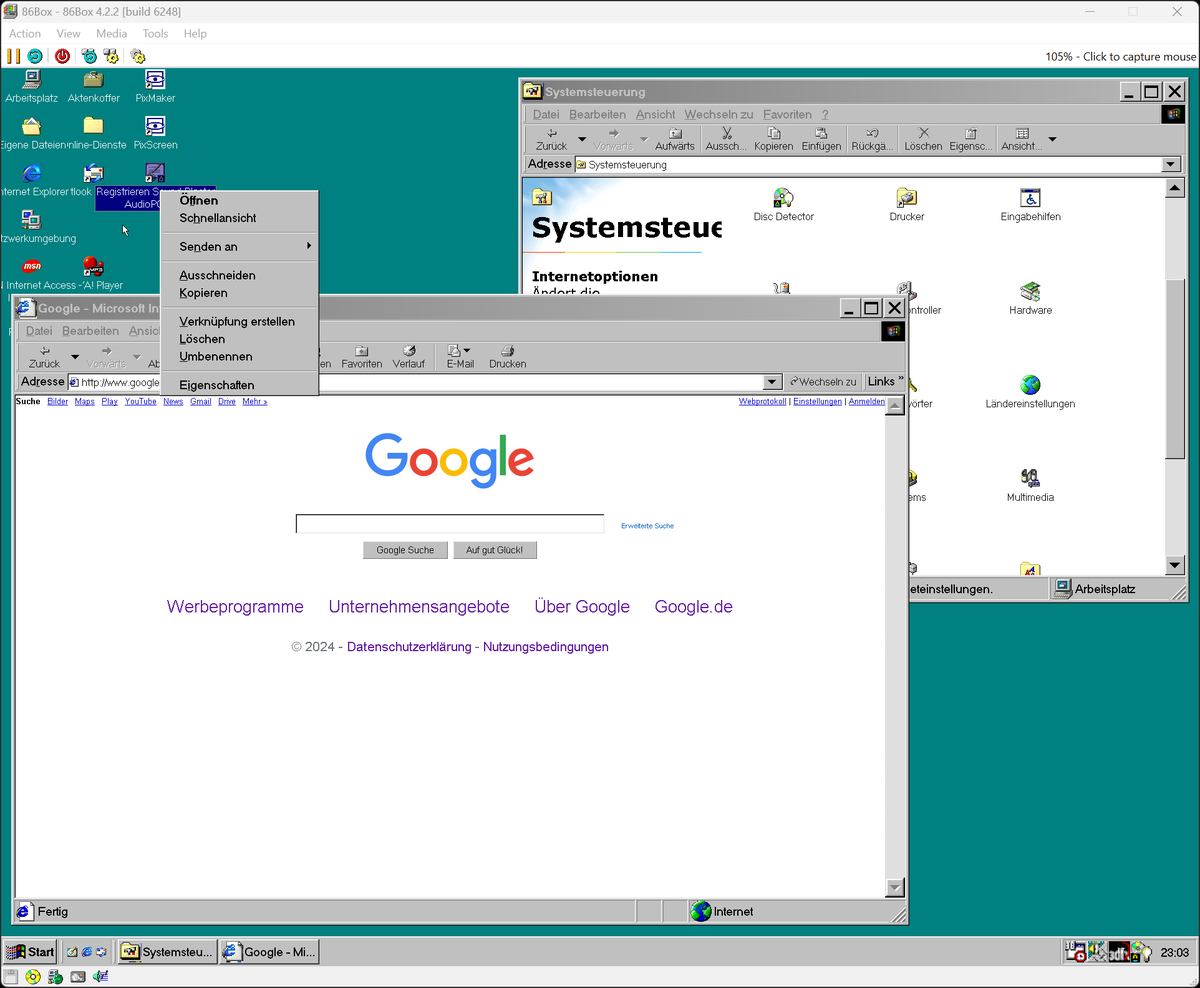
Task: Click Auf gut Glück! button
Action: 494,550
